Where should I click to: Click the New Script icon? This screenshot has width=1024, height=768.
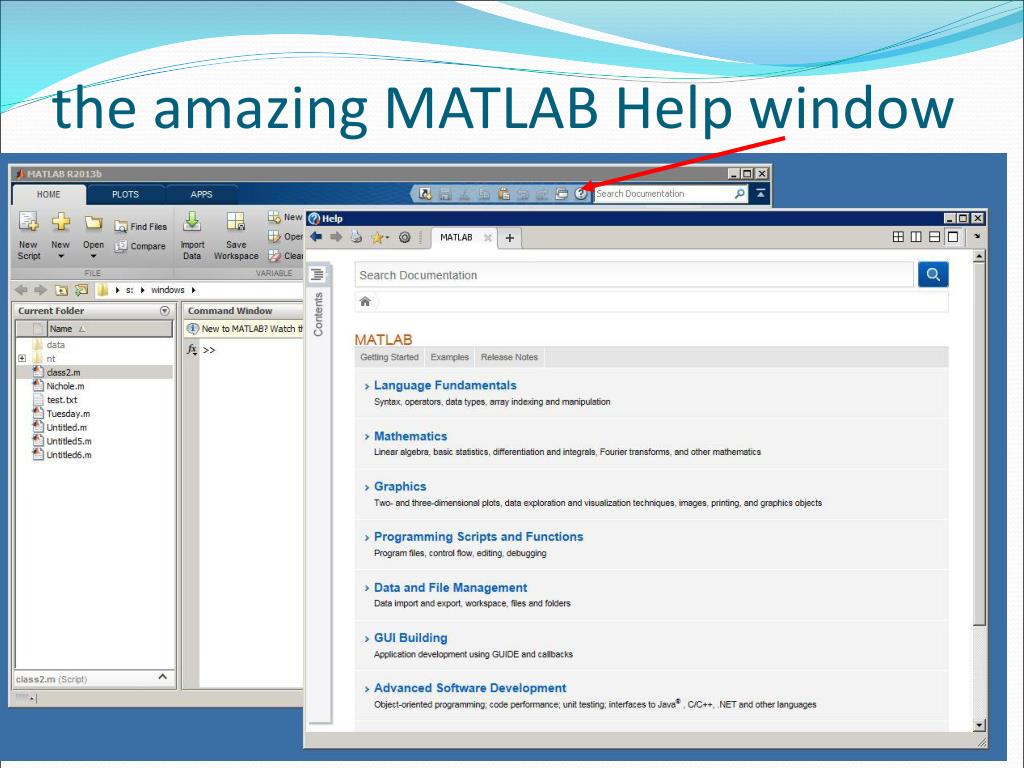(x=28, y=222)
